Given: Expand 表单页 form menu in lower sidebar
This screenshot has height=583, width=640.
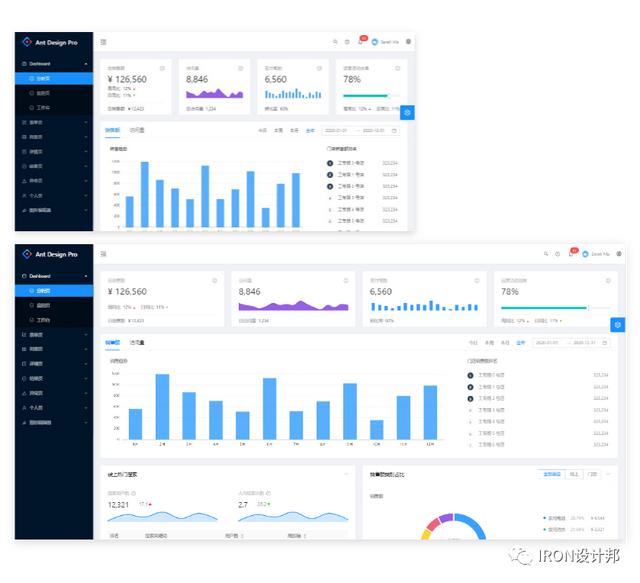Looking at the screenshot, I should tap(54, 335).
